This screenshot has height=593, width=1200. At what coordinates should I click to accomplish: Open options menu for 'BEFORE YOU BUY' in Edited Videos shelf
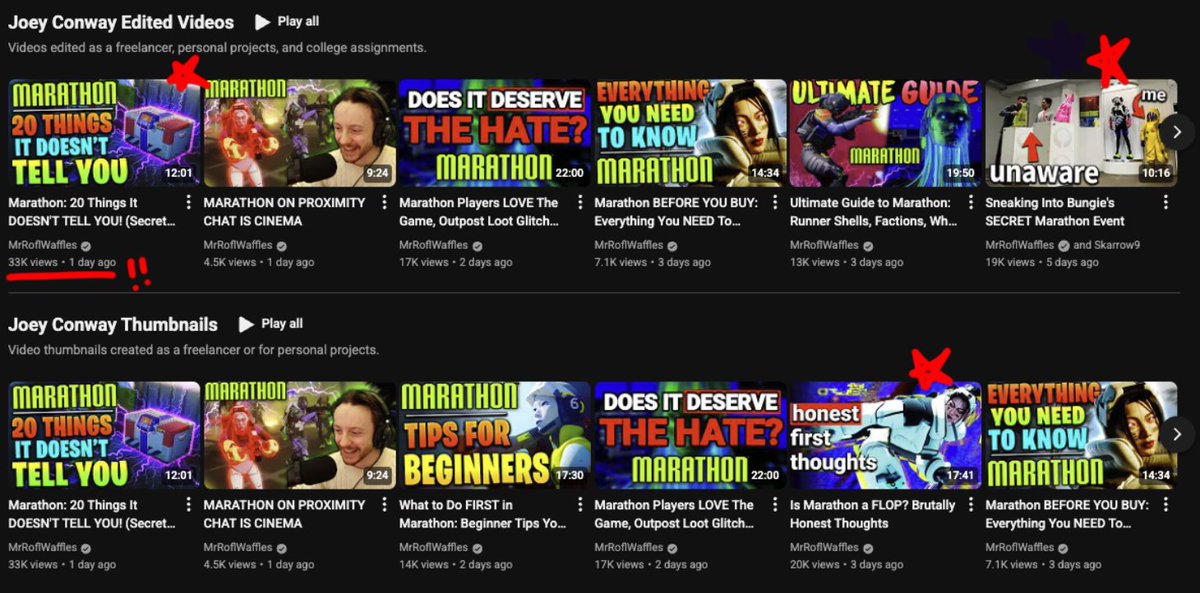pyautogui.click(x=774, y=203)
